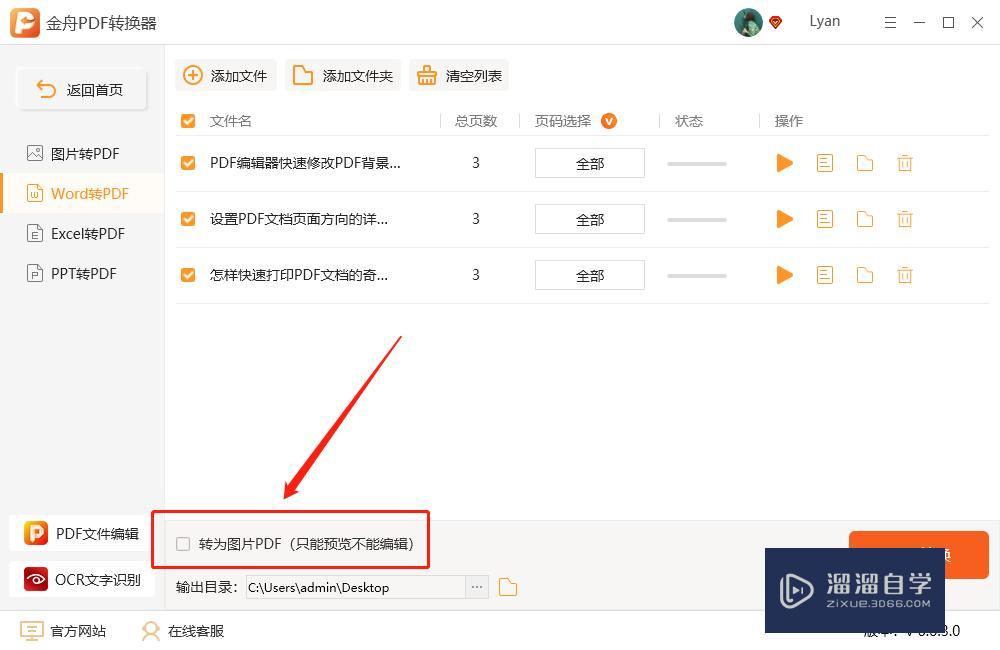
Task: Delete the 设置PDF文档页面方向 file from list
Action: (x=905, y=219)
